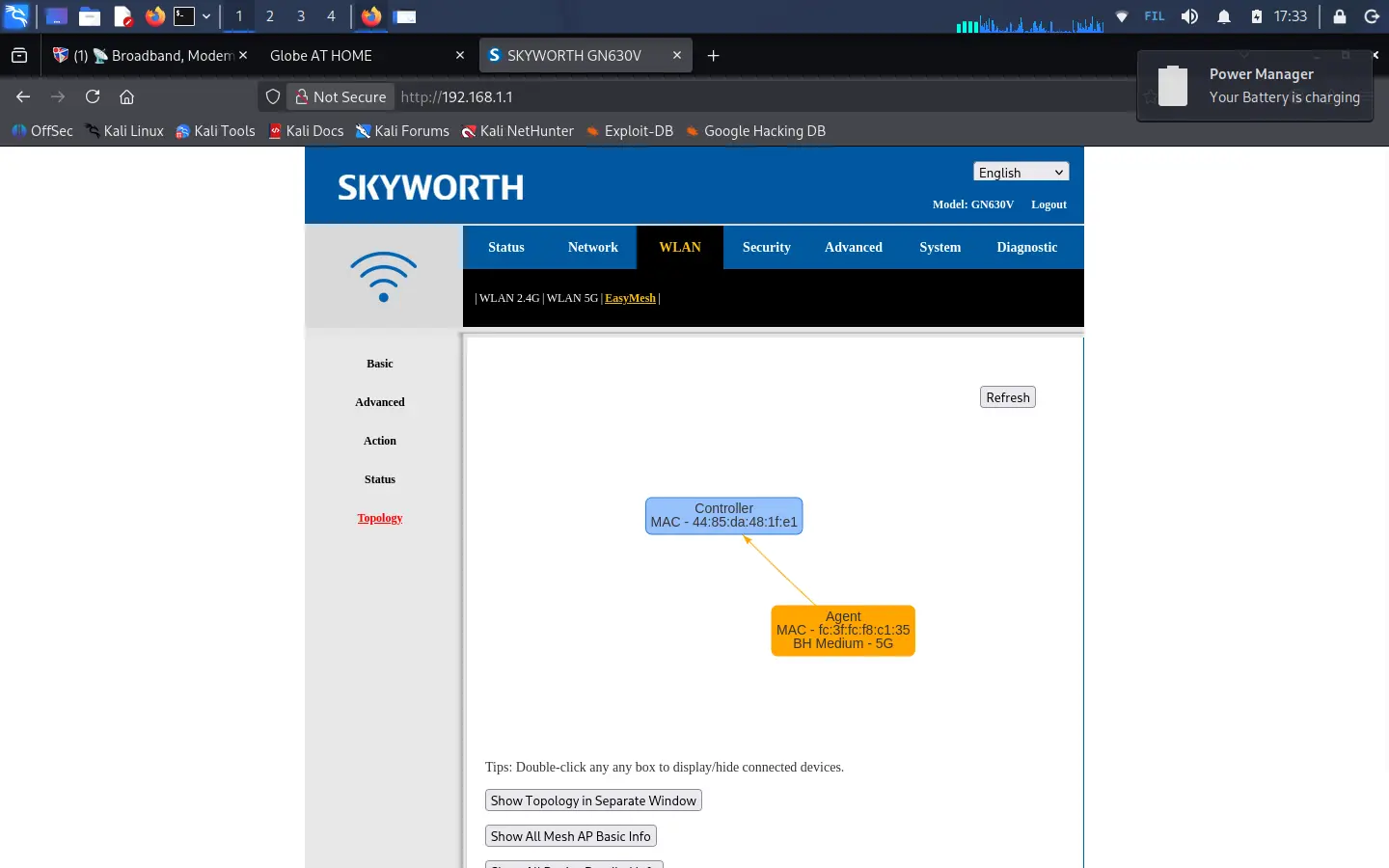Screen dimensions: 1389x868
Task: Open the Kali Forums bookmark
Action: click(x=402, y=131)
